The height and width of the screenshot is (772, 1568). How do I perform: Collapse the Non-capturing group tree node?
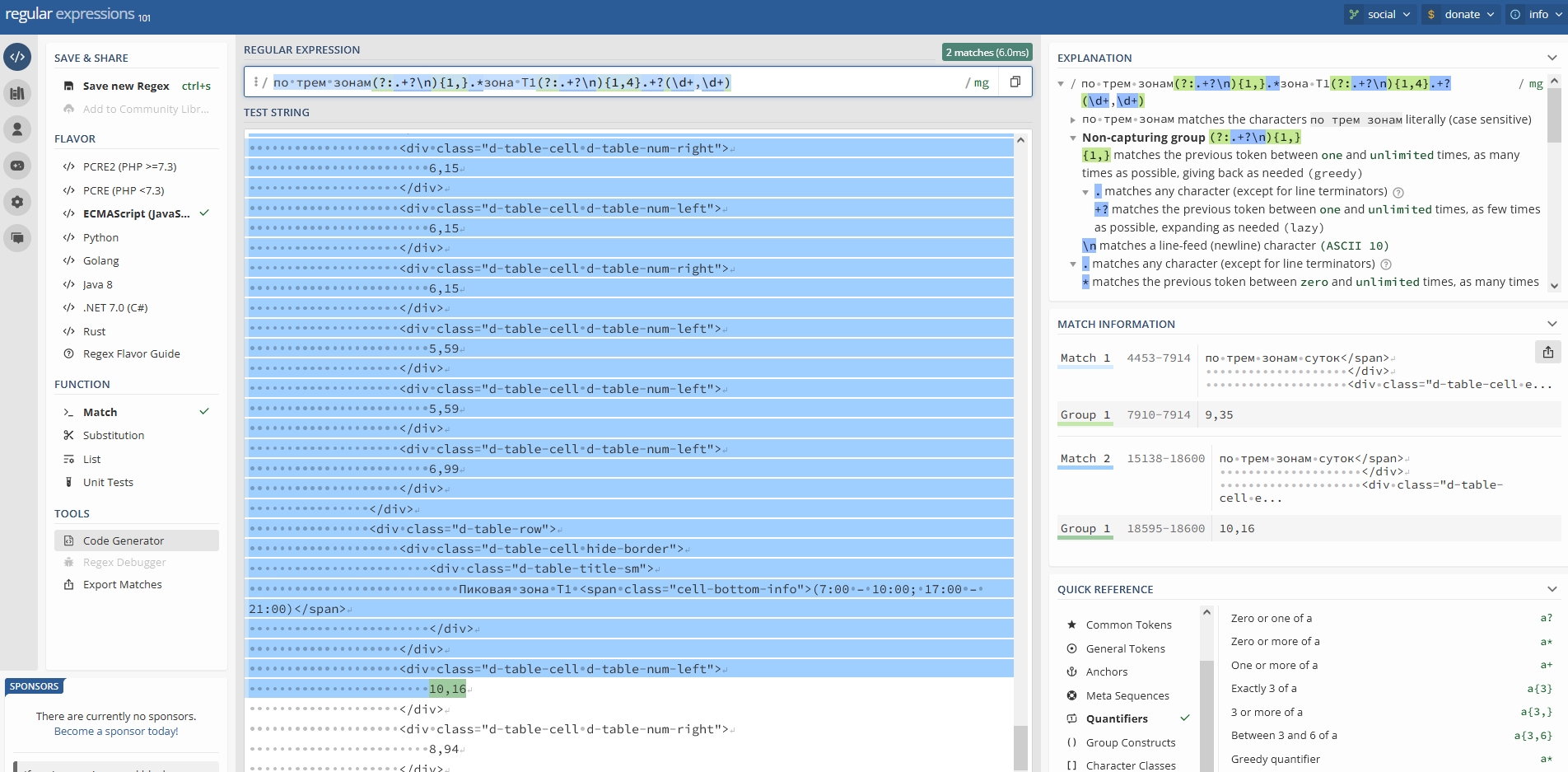1072,138
